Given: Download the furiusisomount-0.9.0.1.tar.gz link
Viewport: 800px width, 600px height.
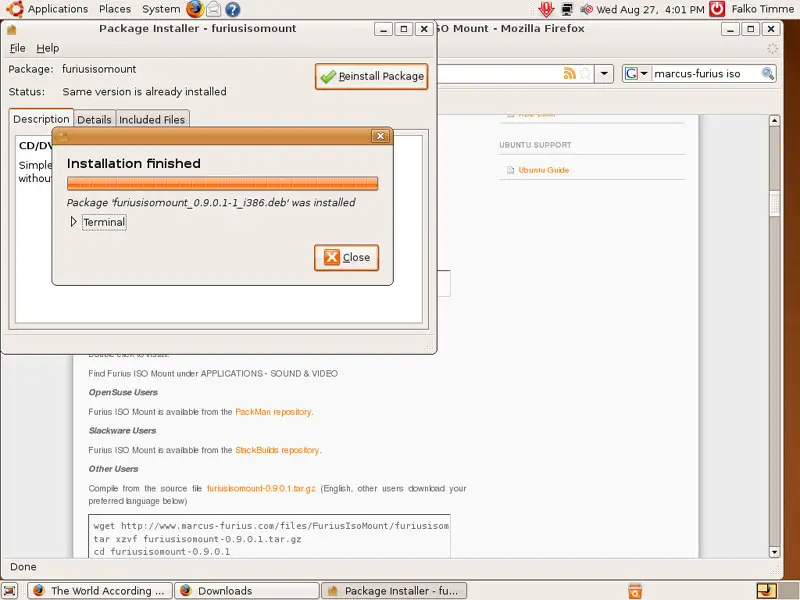Looking at the screenshot, I should click(261, 488).
